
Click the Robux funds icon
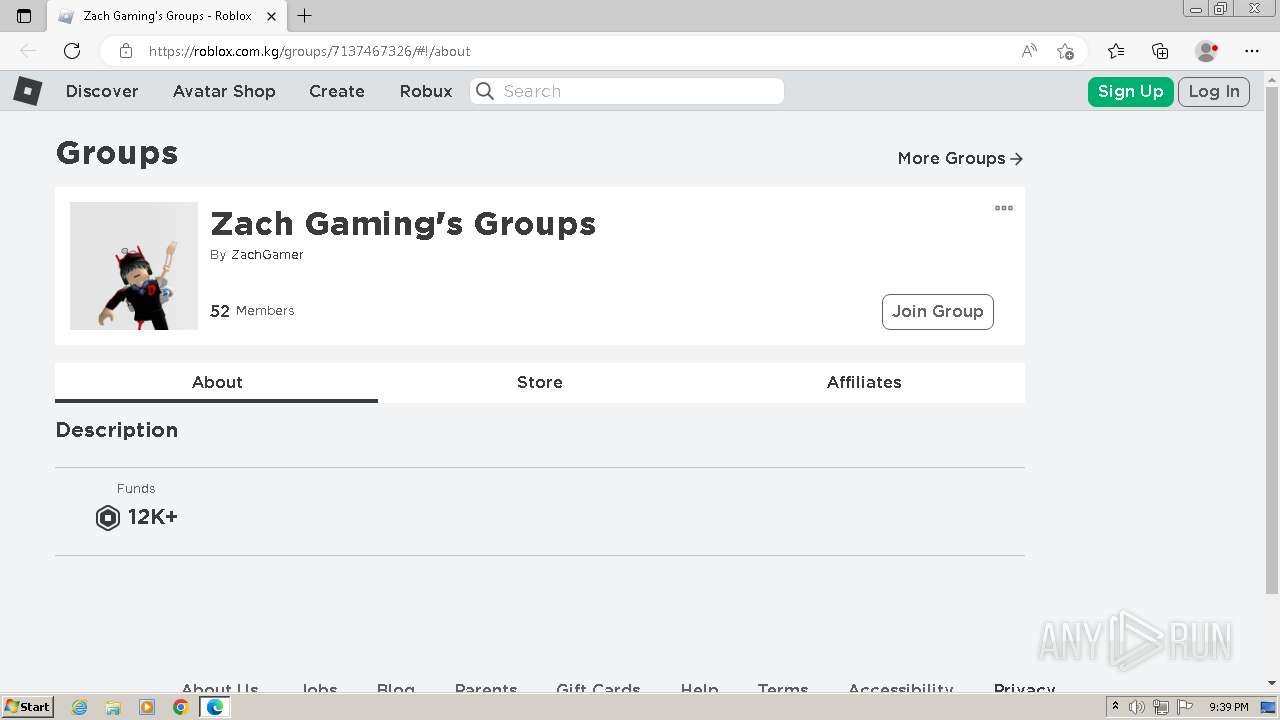click(108, 517)
